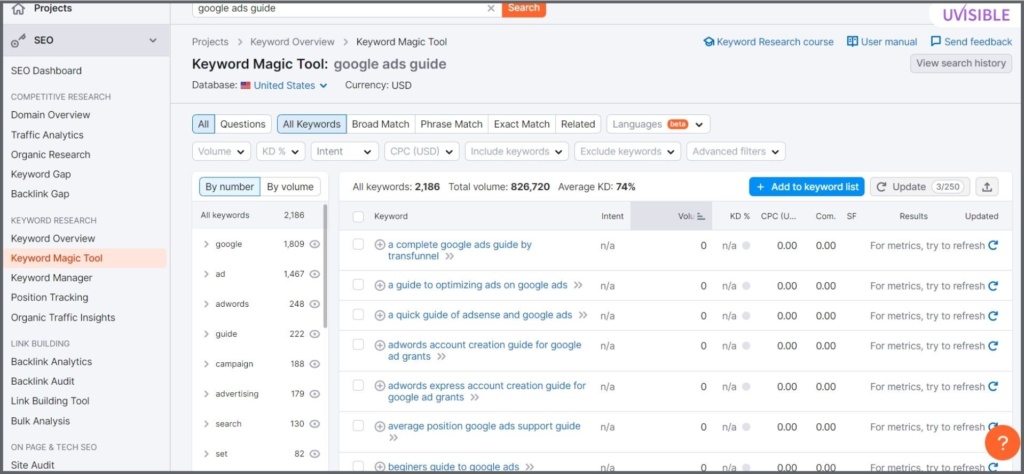Open the help chat bubble icon
Viewport: 1024px width, 474px height.
pyautogui.click(x=1002, y=443)
